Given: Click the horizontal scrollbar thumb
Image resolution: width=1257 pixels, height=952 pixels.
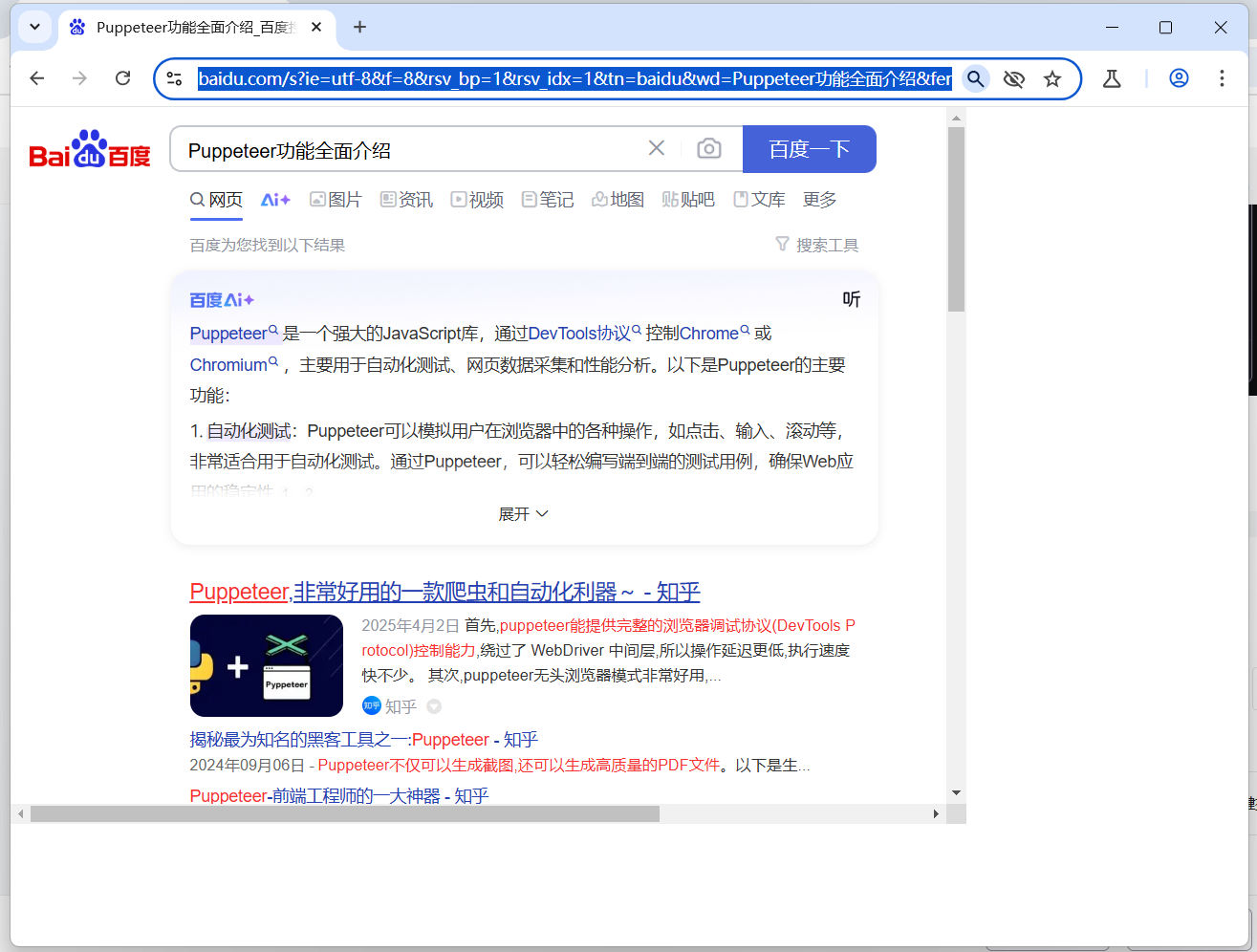Looking at the screenshot, I should click(x=345, y=814).
